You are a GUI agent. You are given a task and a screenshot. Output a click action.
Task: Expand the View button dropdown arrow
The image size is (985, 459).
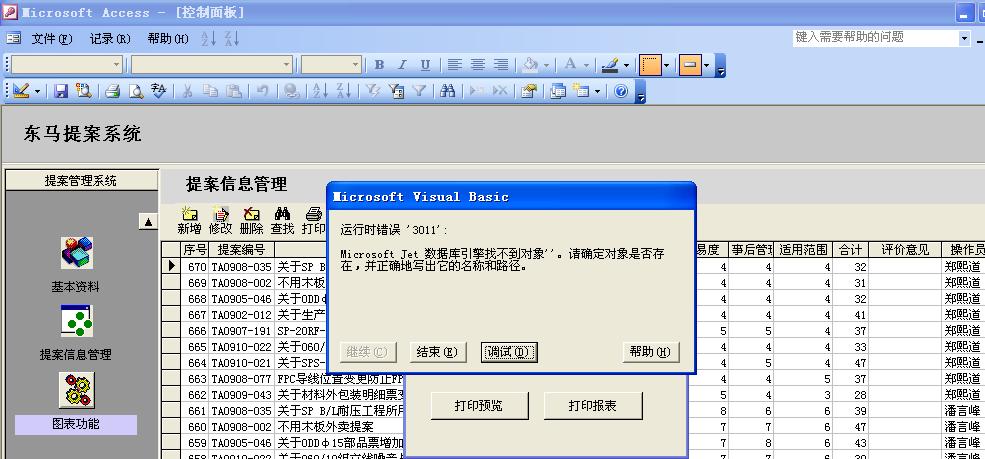[x=37, y=92]
